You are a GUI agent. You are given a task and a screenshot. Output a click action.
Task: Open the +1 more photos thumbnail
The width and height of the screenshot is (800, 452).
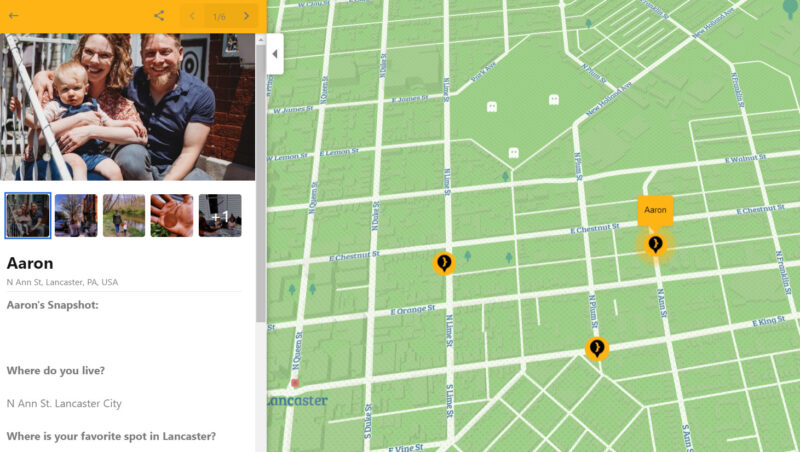220,215
